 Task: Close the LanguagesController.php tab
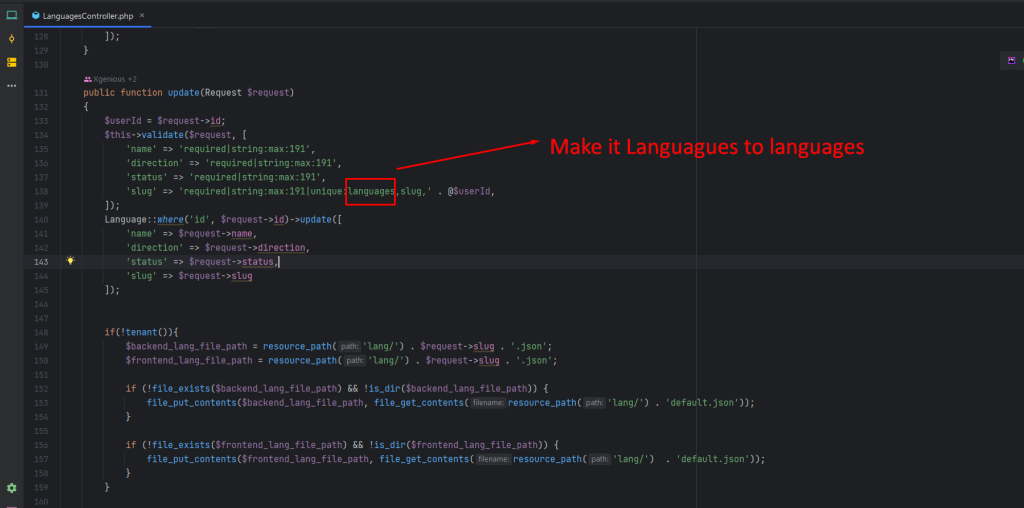[x=142, y=15]
